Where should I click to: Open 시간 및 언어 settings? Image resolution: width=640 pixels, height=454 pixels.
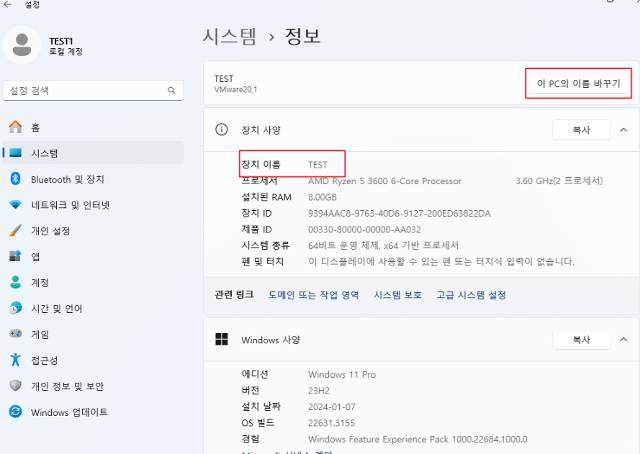tap(93, 308)
